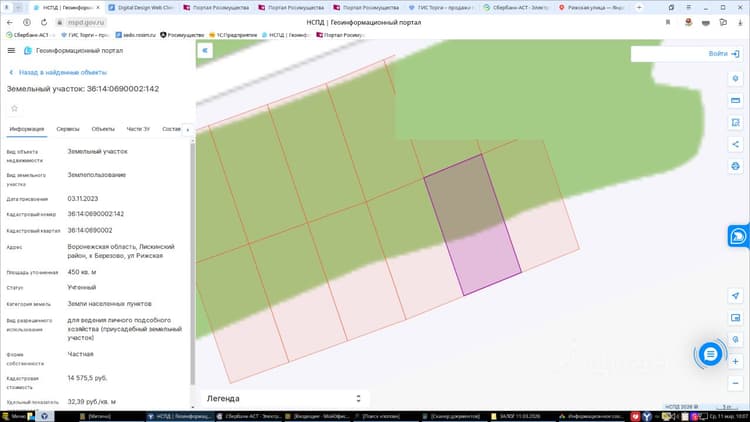Open the share map button

tap(735, 144)
